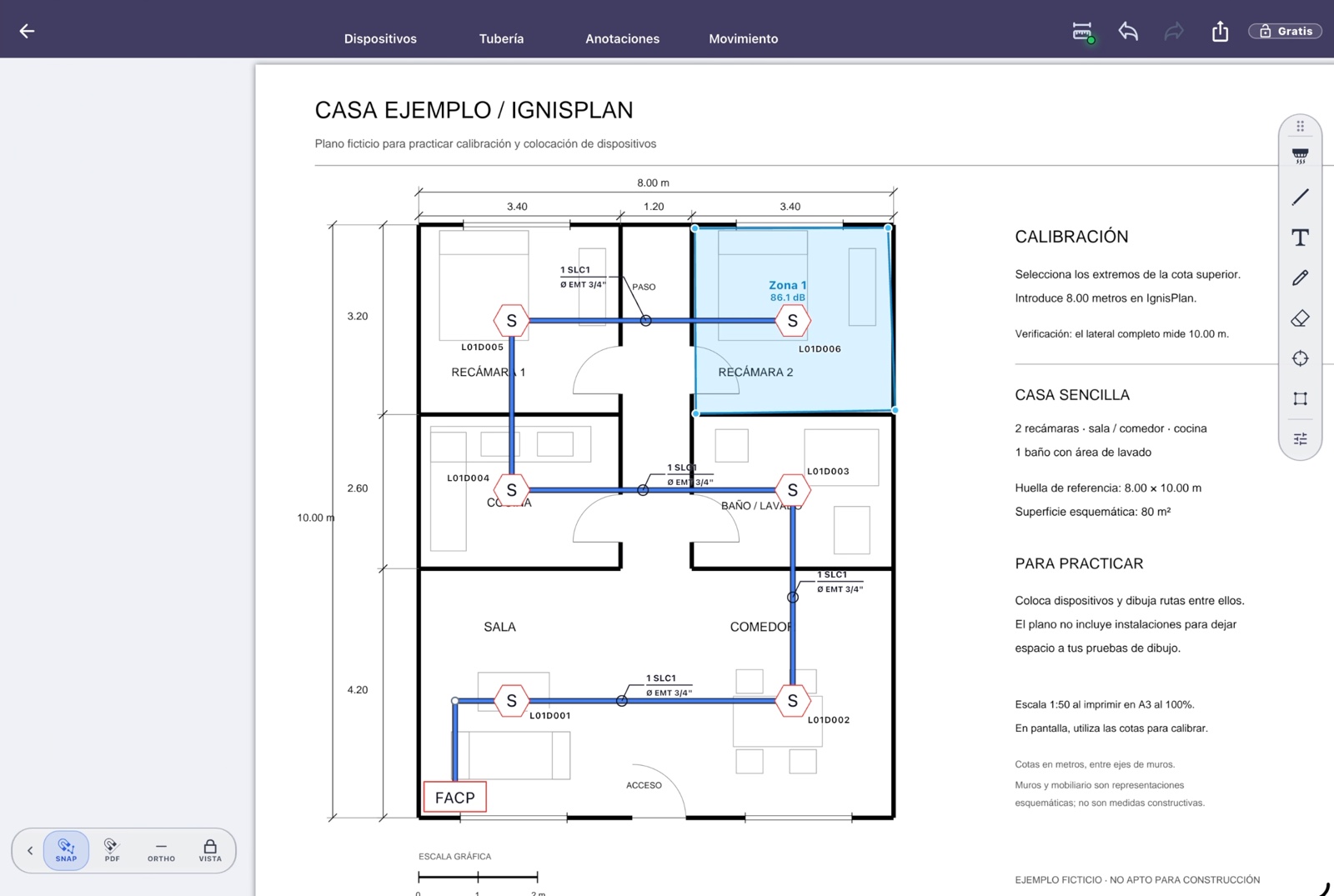
Task: Click the ACCESO label
Action: pyautogui.click(x=644, y=785)
